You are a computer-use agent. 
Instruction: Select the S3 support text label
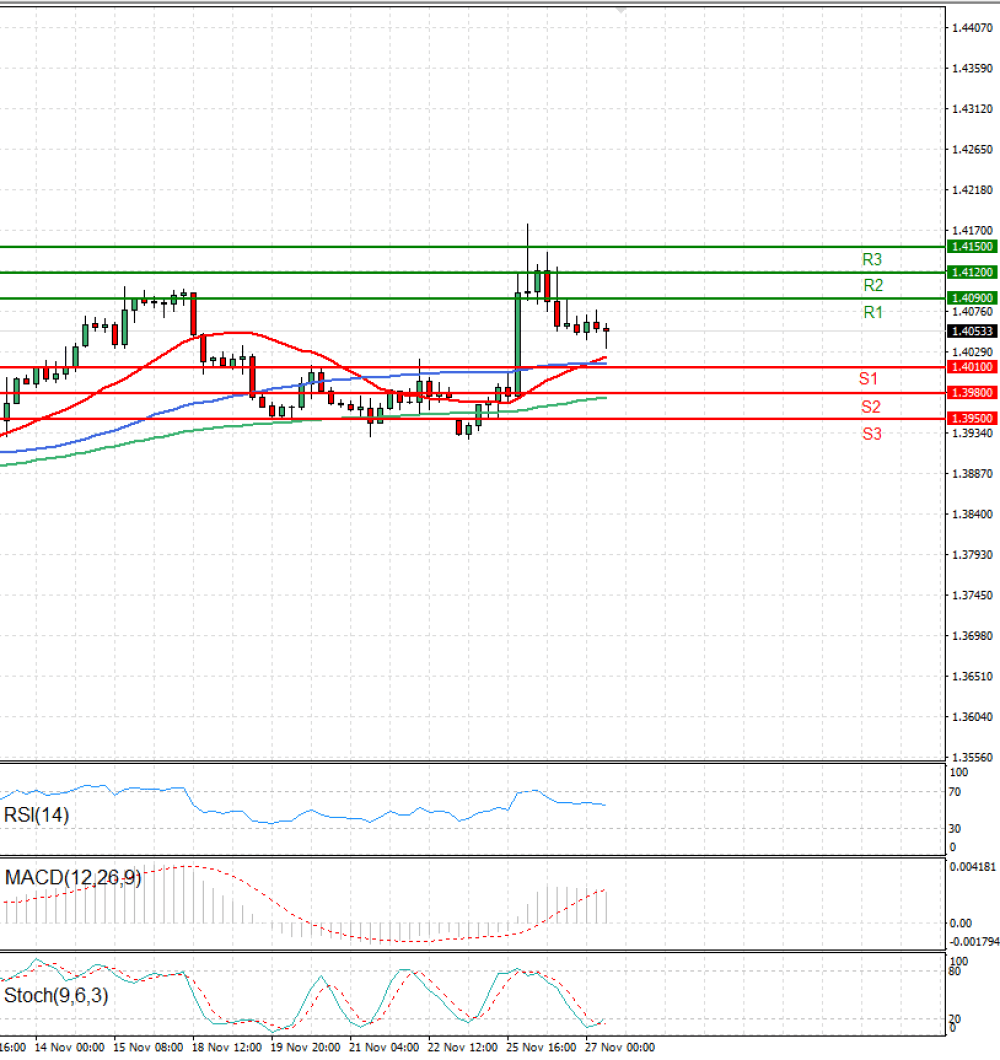872,434
